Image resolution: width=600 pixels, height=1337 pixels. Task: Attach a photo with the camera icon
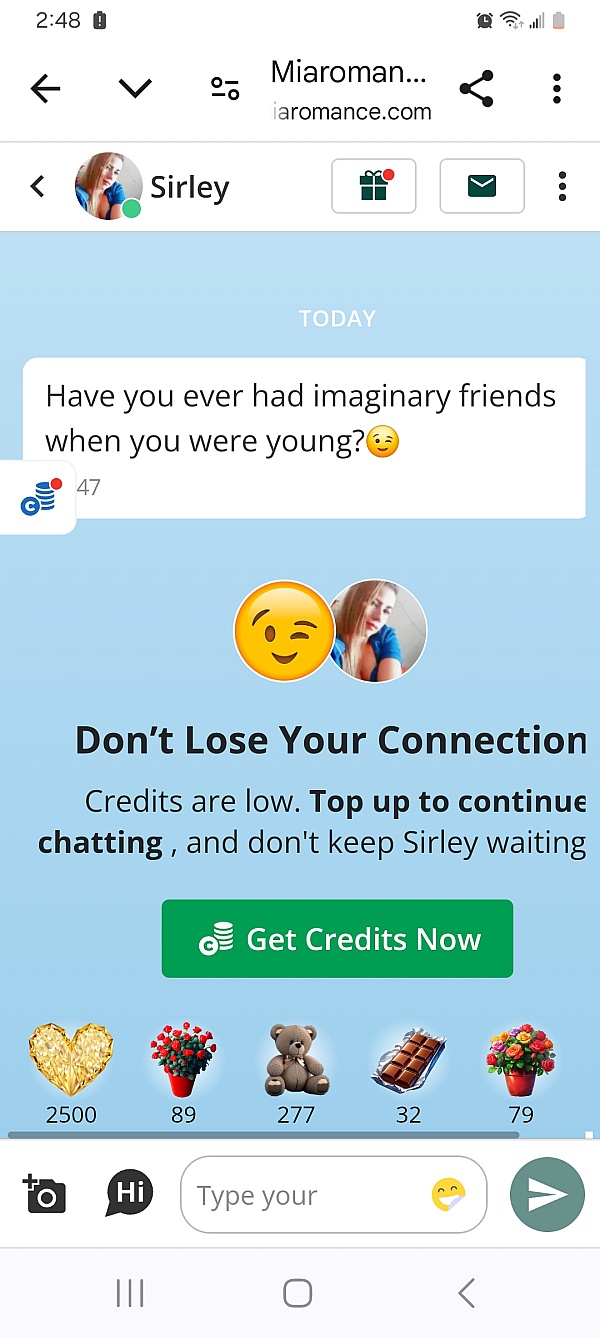pos(44,1194)
